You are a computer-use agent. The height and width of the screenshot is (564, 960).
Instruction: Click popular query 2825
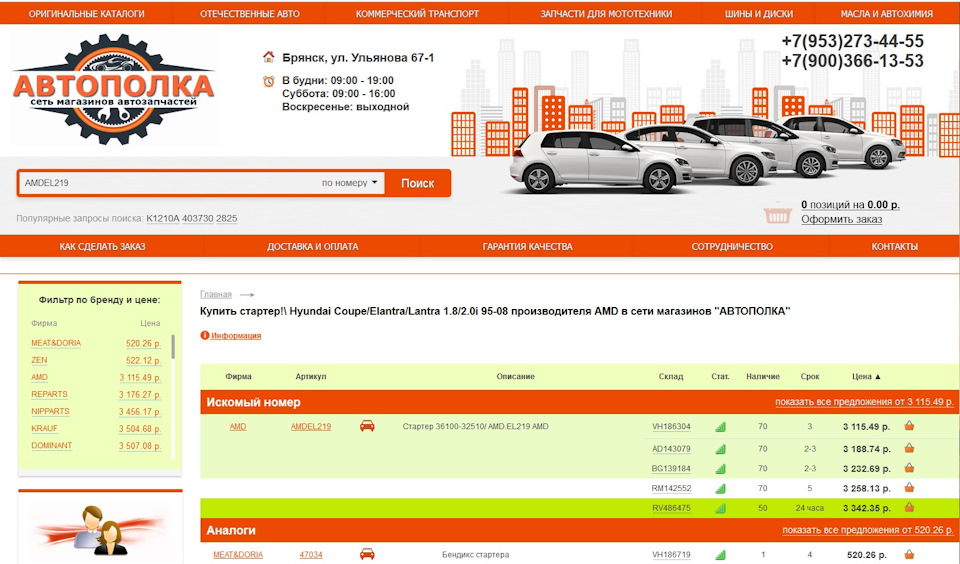point(227,218)
